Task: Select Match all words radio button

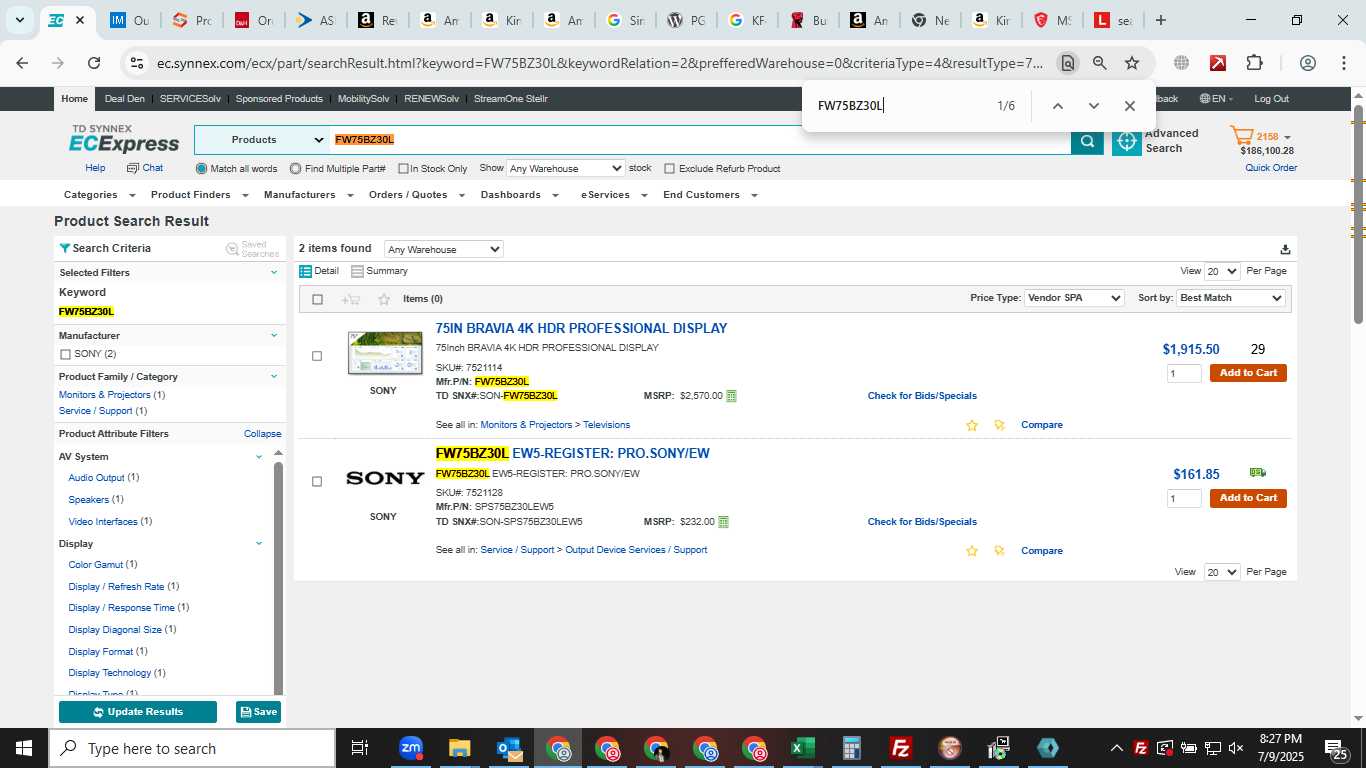Action: 202,169
